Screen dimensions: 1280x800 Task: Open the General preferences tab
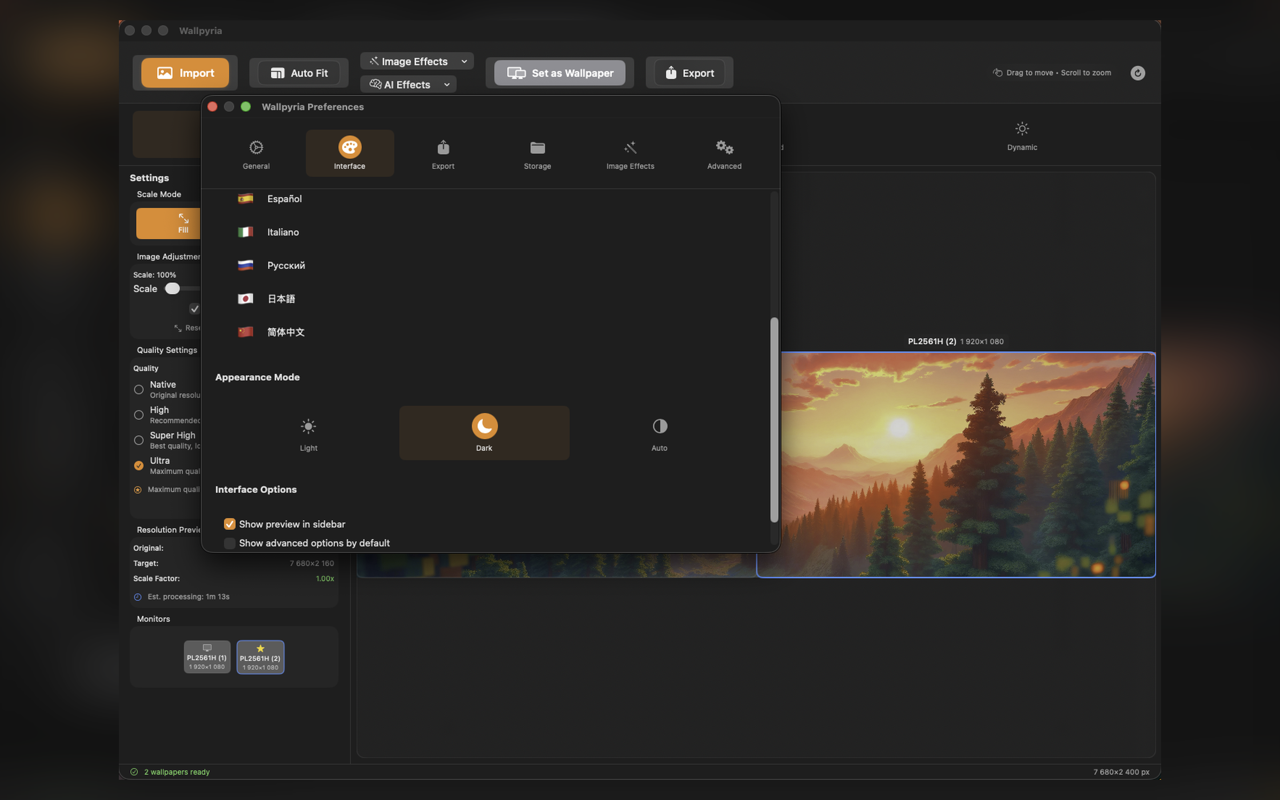[x=256, y=154]
